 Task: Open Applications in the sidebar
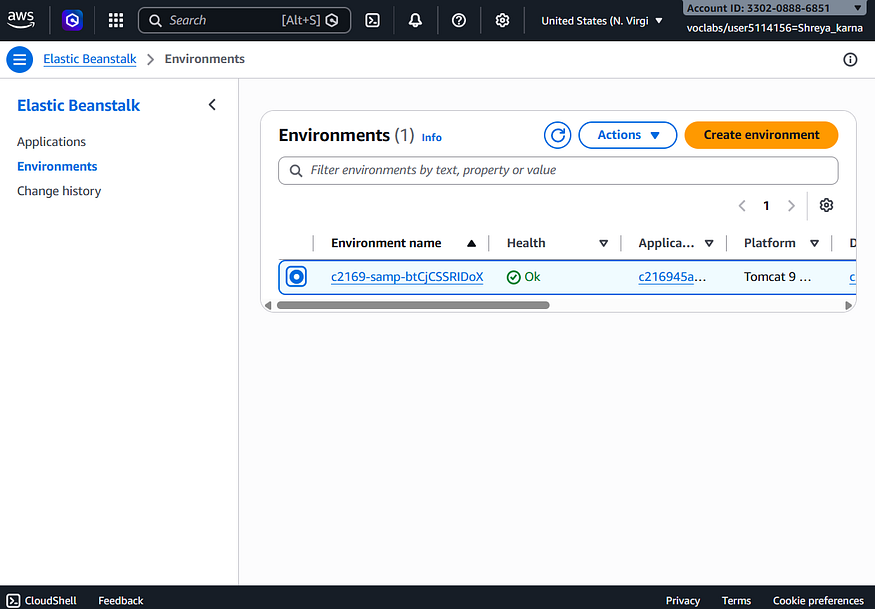click(x=51, y=142)
